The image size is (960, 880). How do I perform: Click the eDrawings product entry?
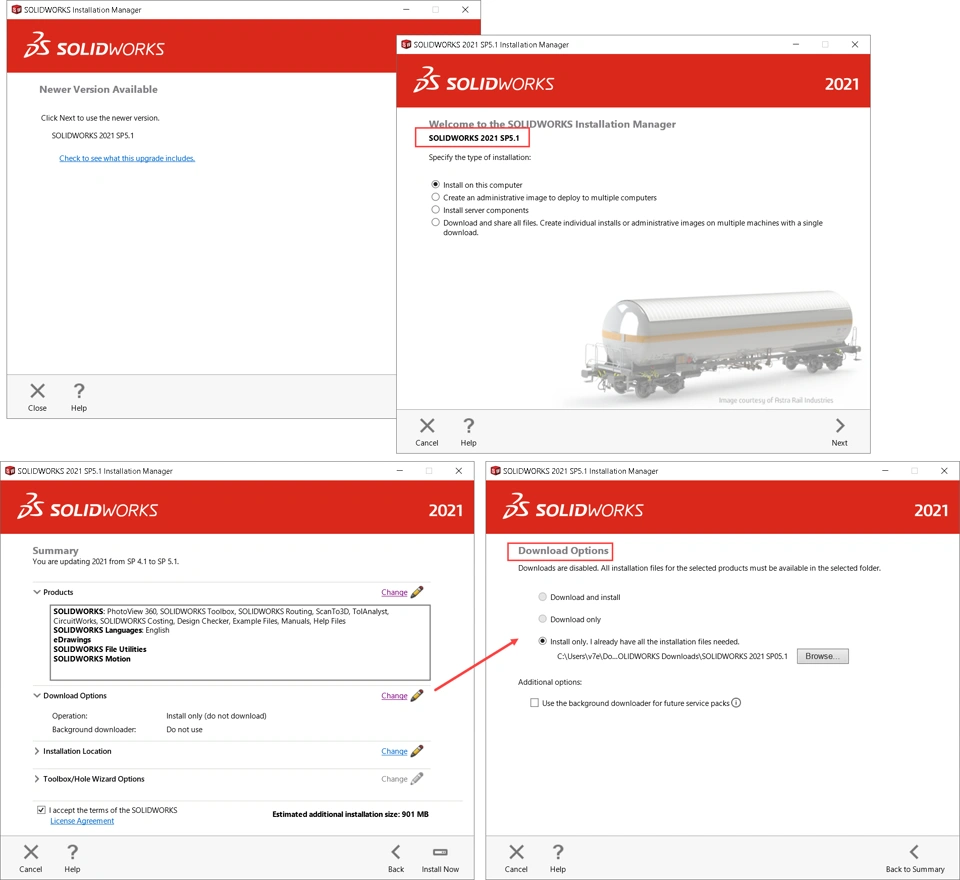72,639
